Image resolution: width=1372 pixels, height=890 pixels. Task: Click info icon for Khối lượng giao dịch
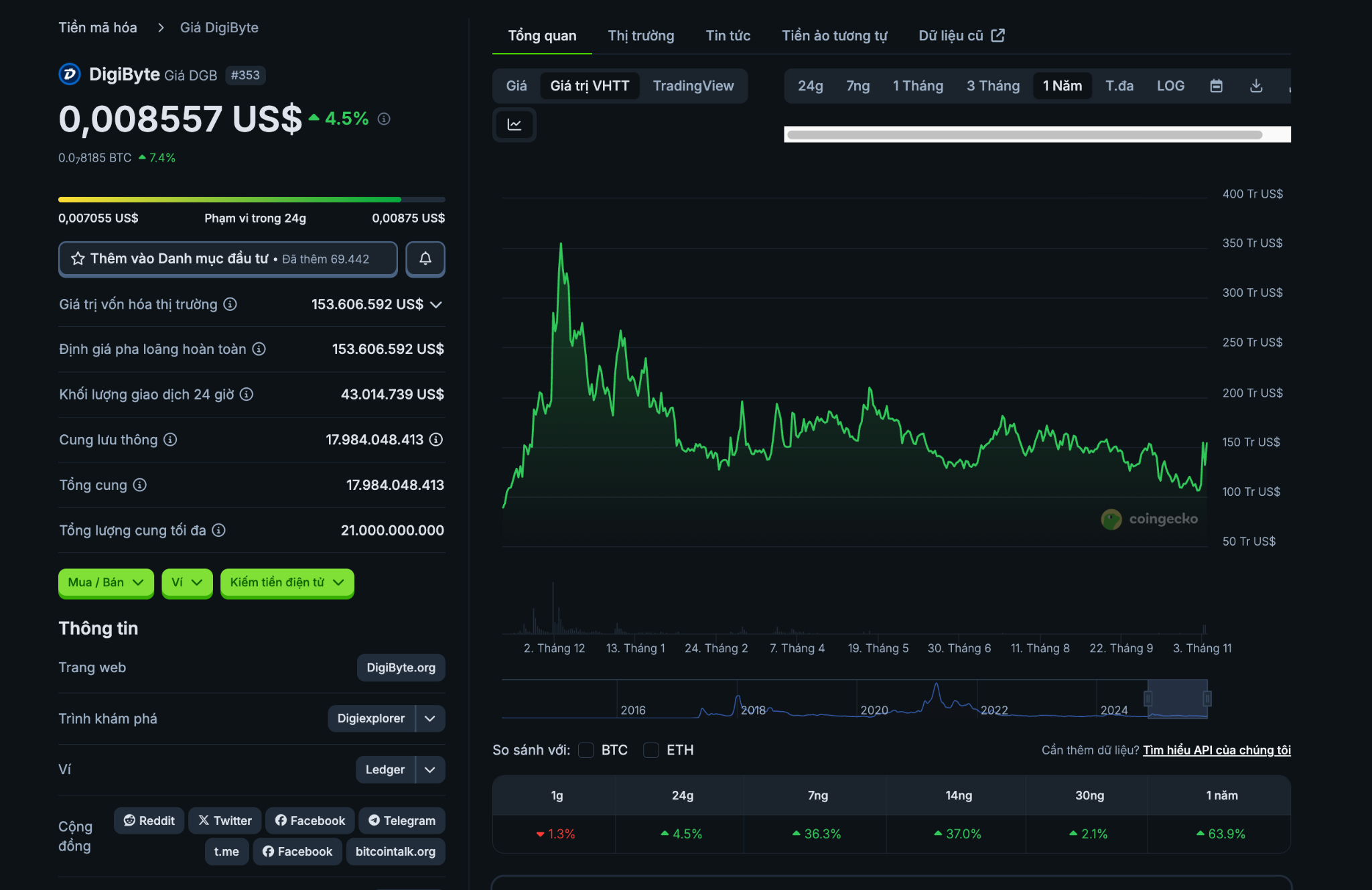(x=247, y=394)
